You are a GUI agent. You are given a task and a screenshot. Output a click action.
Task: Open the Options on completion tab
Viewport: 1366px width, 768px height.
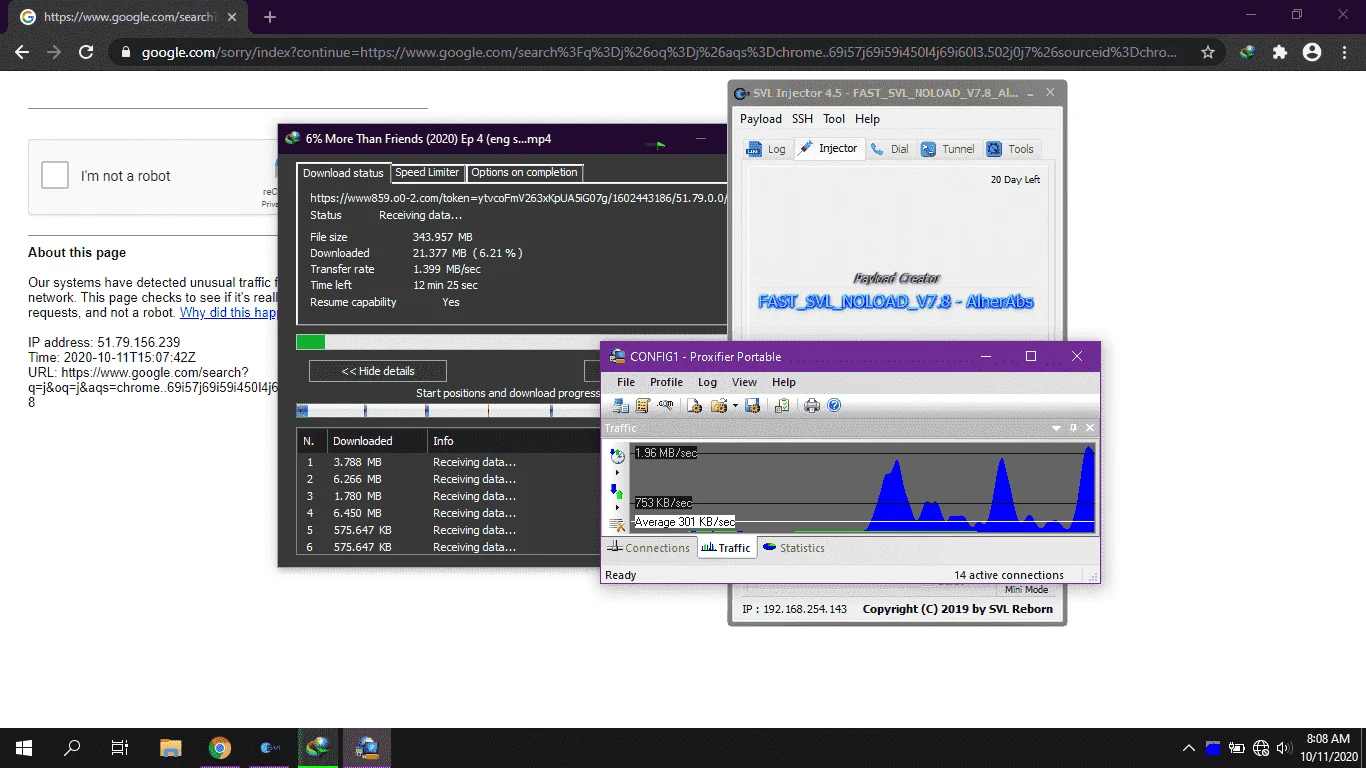click(x=524, y=173)
